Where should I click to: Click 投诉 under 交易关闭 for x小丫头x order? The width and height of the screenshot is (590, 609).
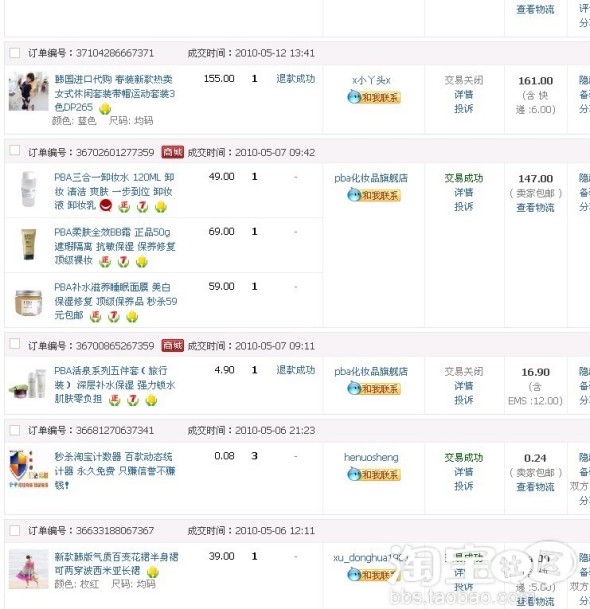463,109
